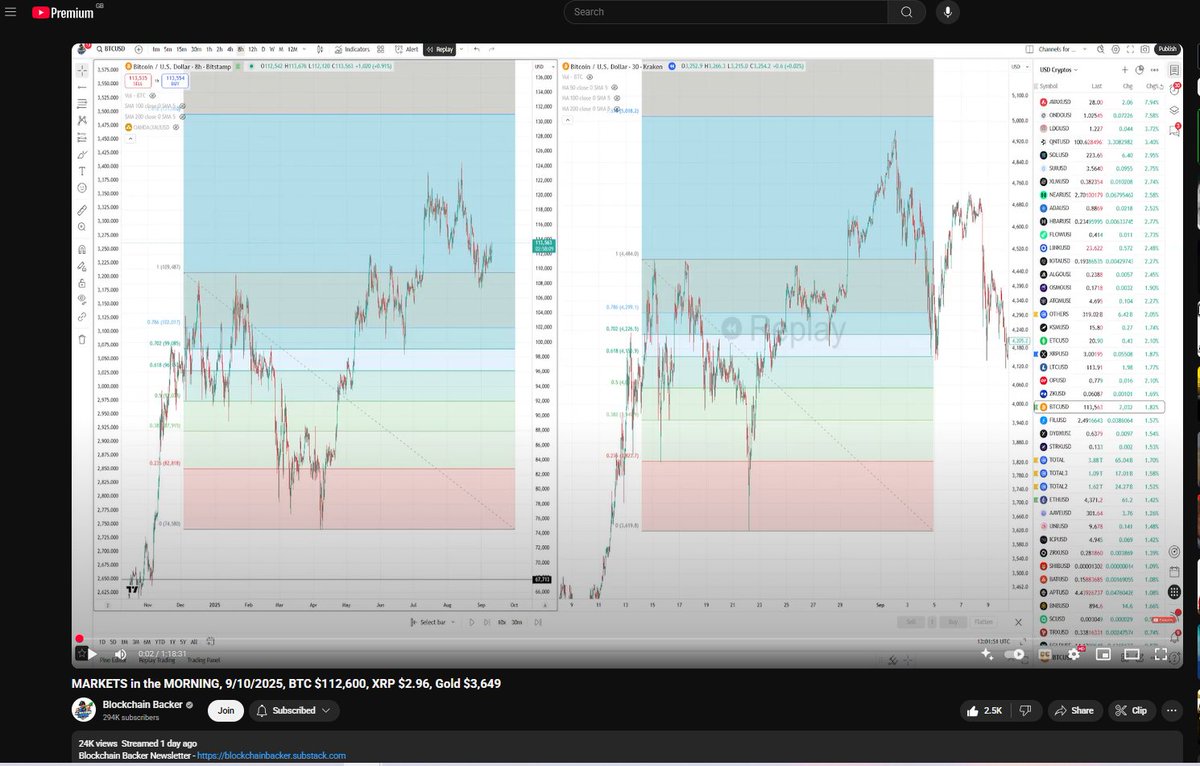Click the Publish button
This screenshot has height=766, width=1200.
click(1167, 49)
